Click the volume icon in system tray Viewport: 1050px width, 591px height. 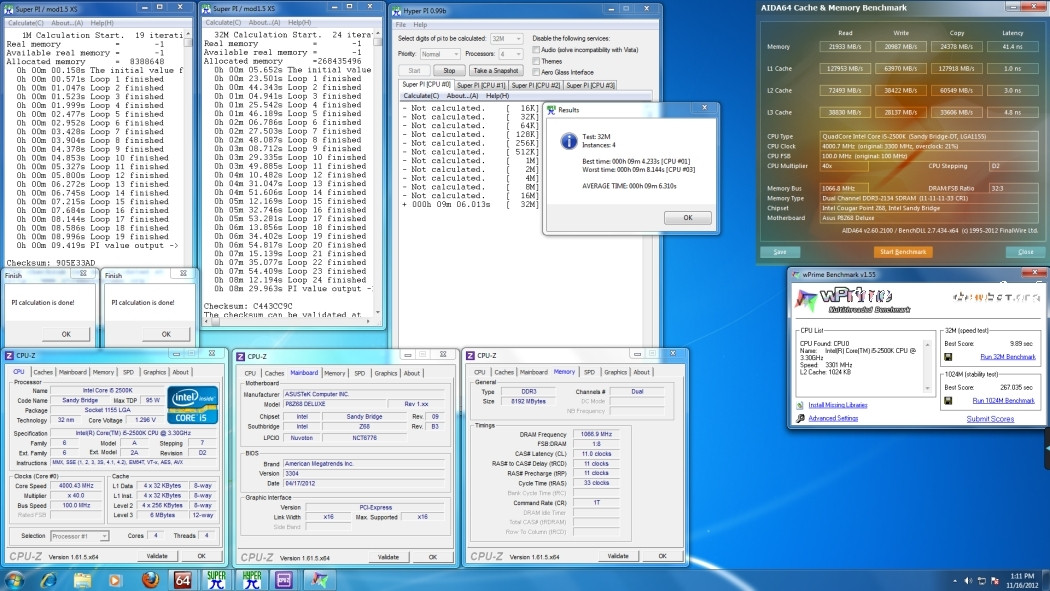[x=968, y=580]
